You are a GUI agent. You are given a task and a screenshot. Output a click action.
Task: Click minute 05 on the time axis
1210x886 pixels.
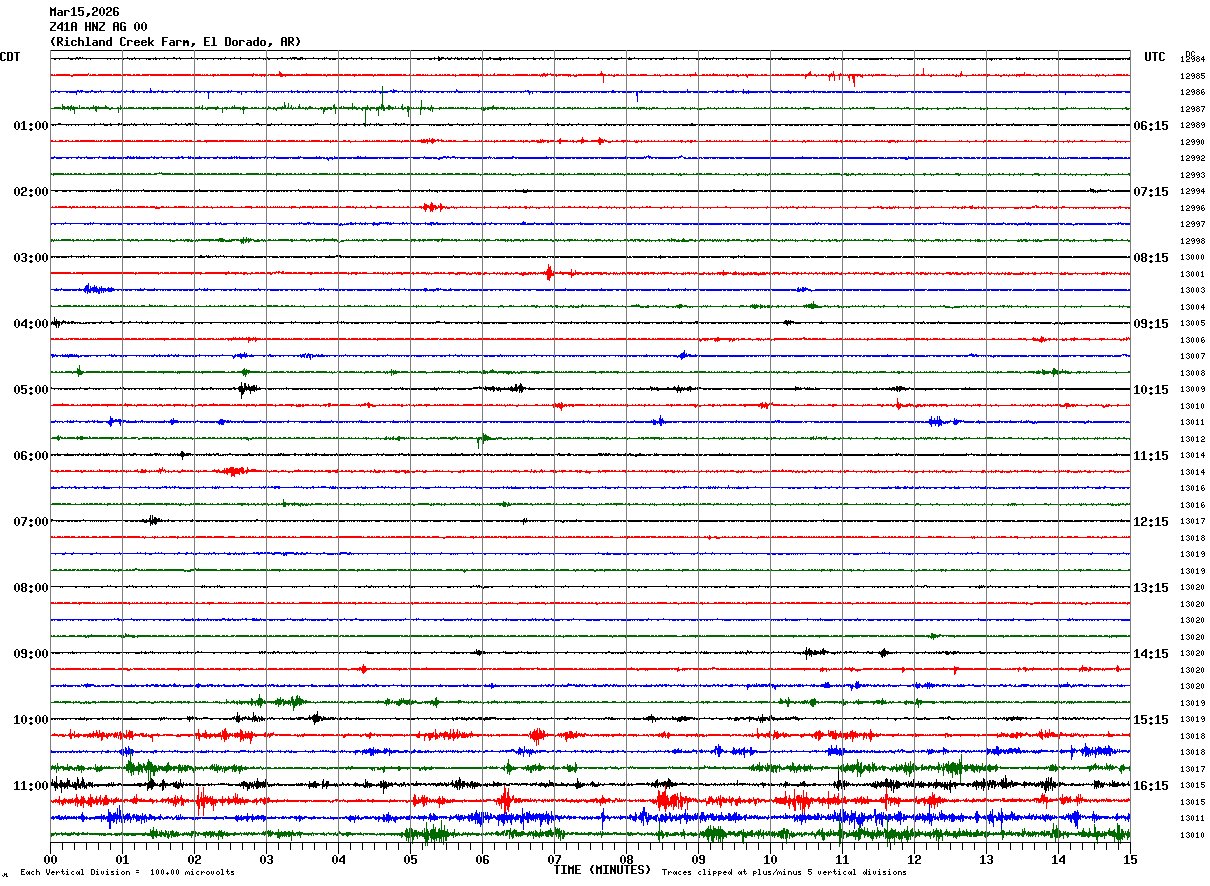pyautogui.click(x=410, y=859)
